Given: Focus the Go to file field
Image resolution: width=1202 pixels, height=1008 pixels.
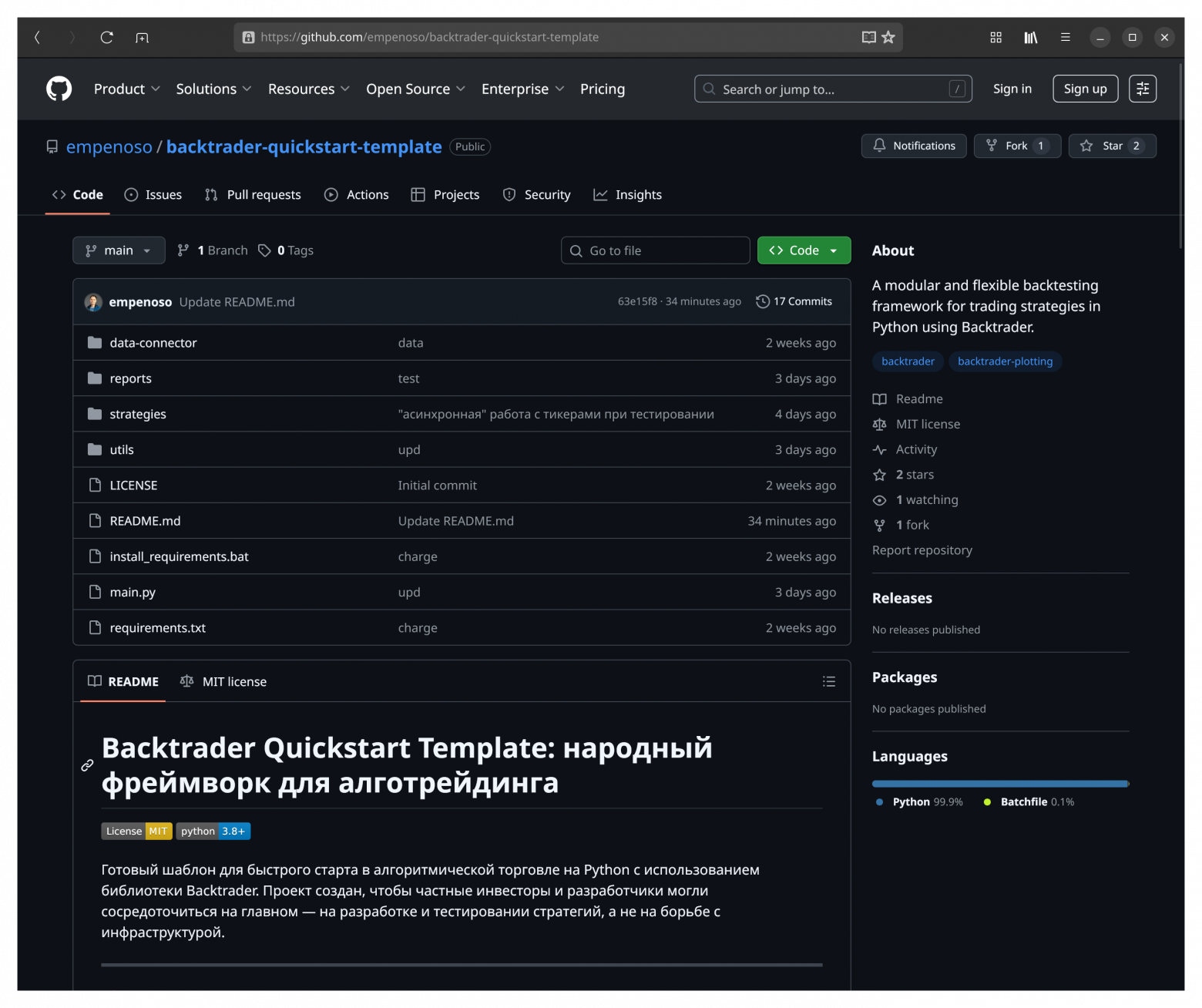Looking at the screenshot, I should point(656,250).
